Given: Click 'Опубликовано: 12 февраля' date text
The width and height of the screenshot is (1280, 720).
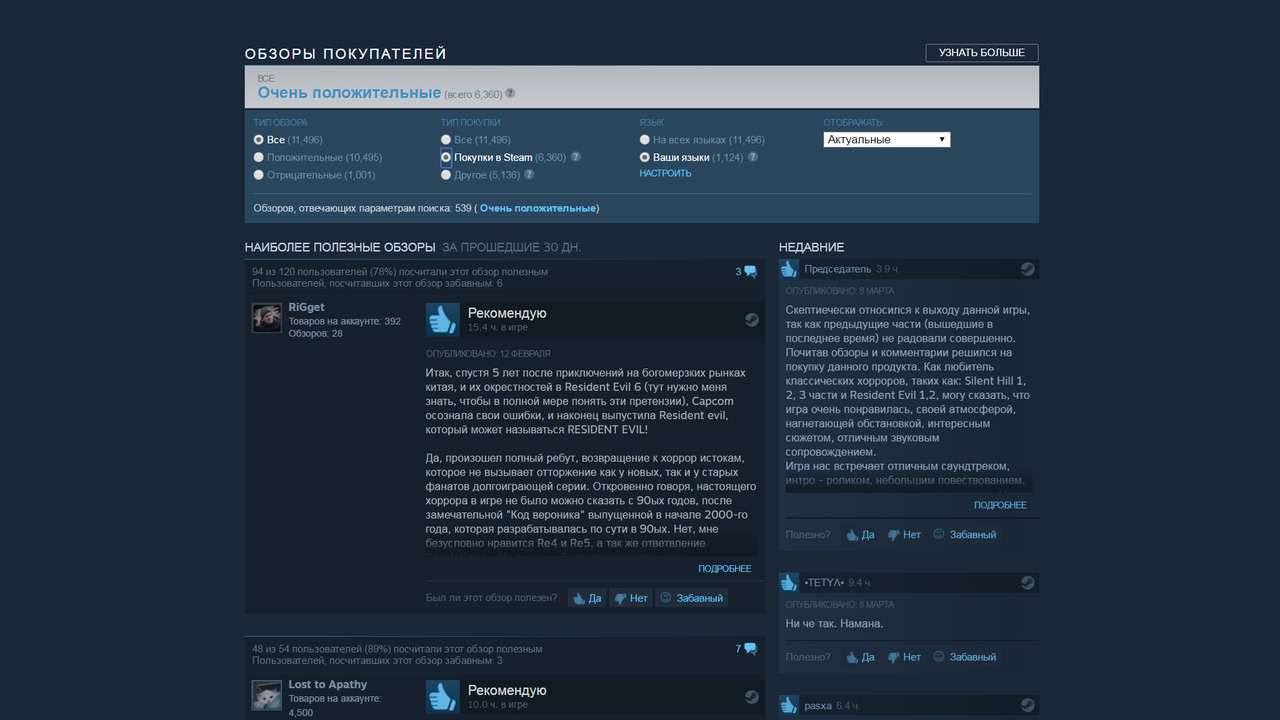Looking at the screenshot, I should (x=488, y=354).
